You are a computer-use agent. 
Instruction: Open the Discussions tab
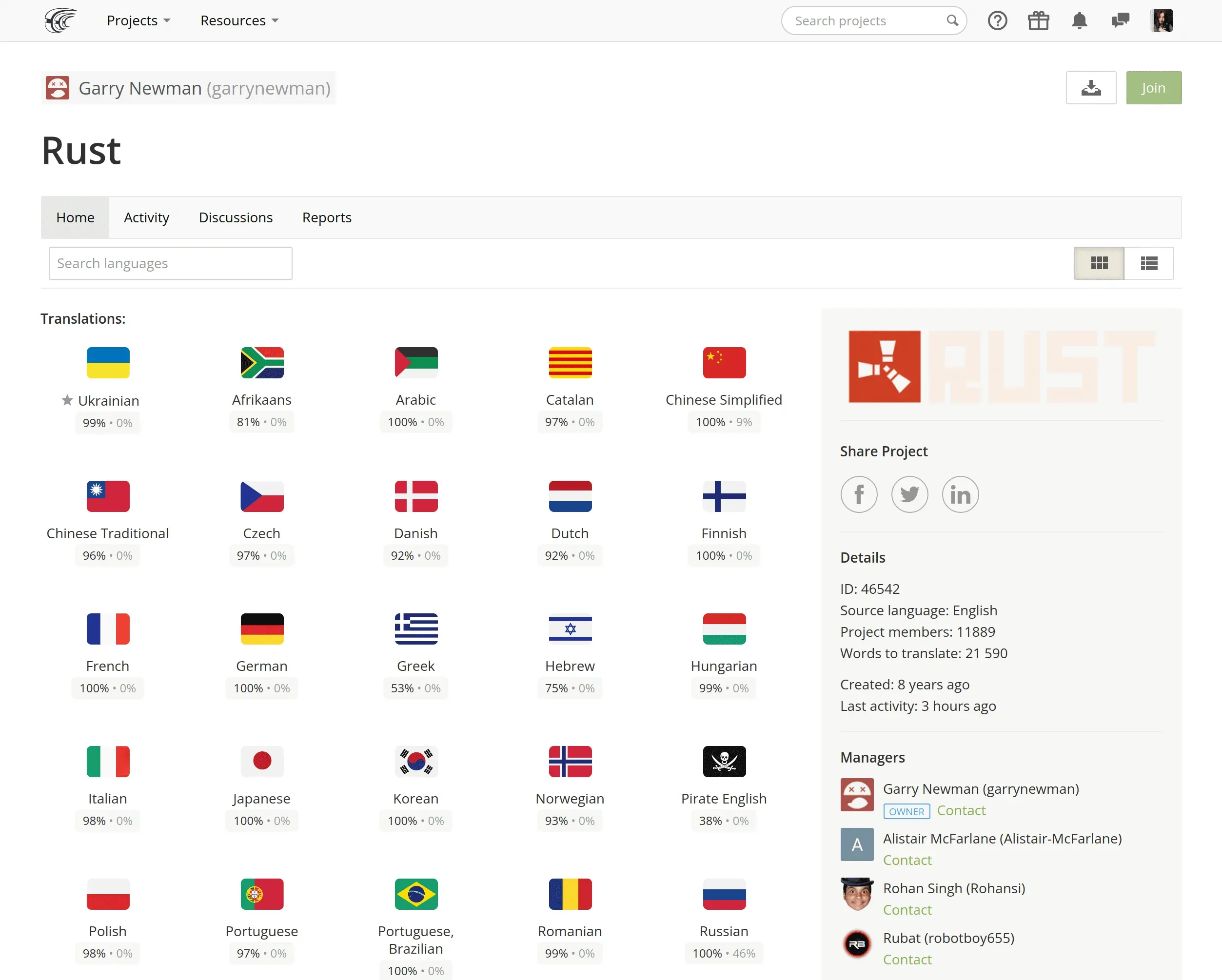(x=235, y=217)
